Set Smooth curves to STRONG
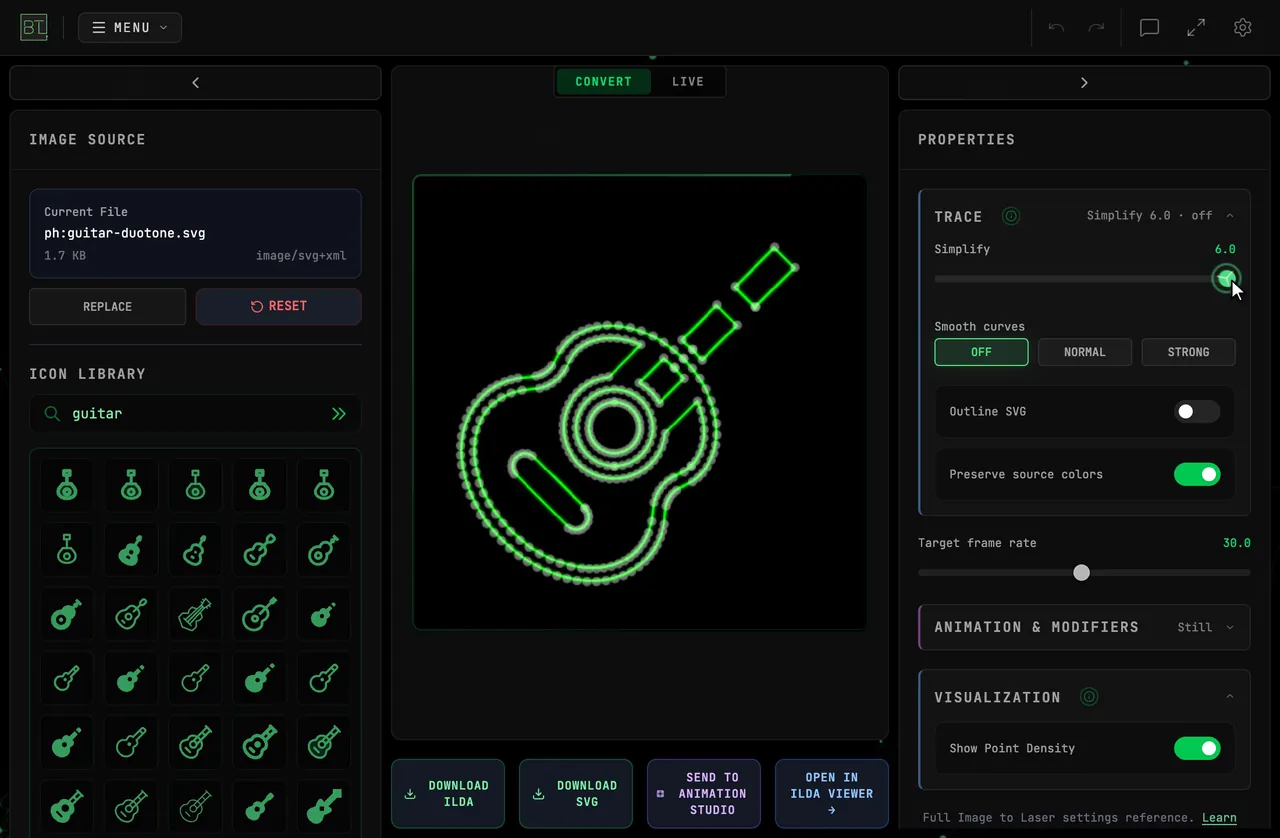This screenshot has height=838, width=1280. [x=1188, y=352]
